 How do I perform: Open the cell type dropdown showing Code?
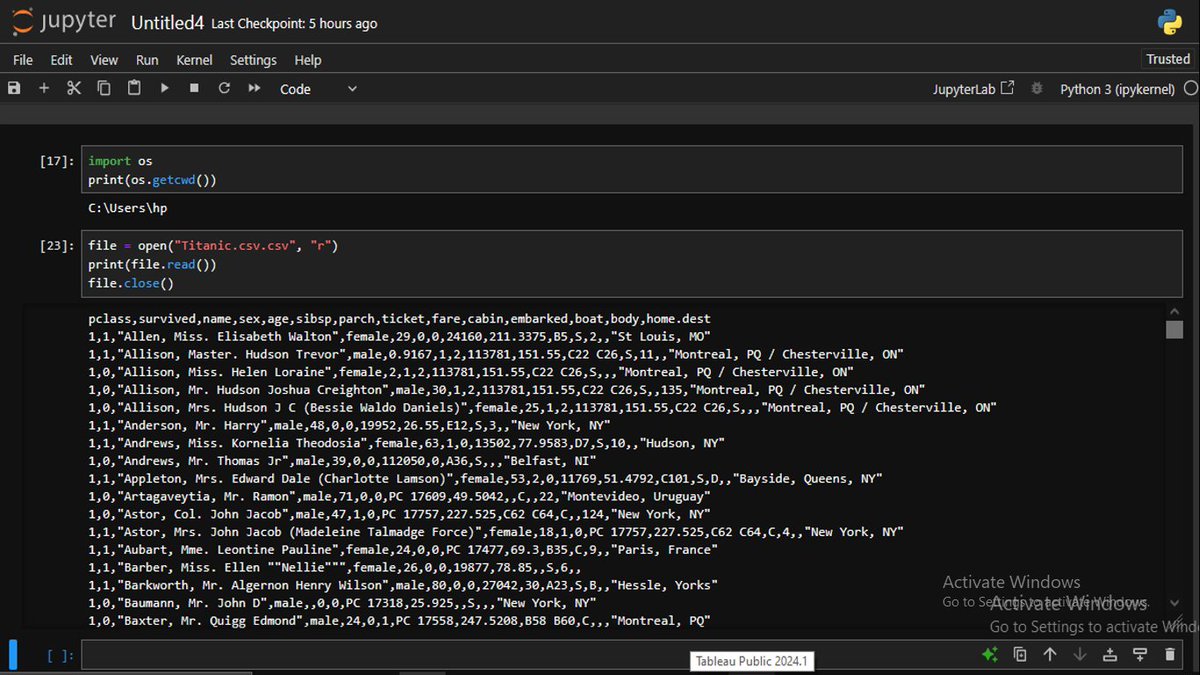(317, 89)
